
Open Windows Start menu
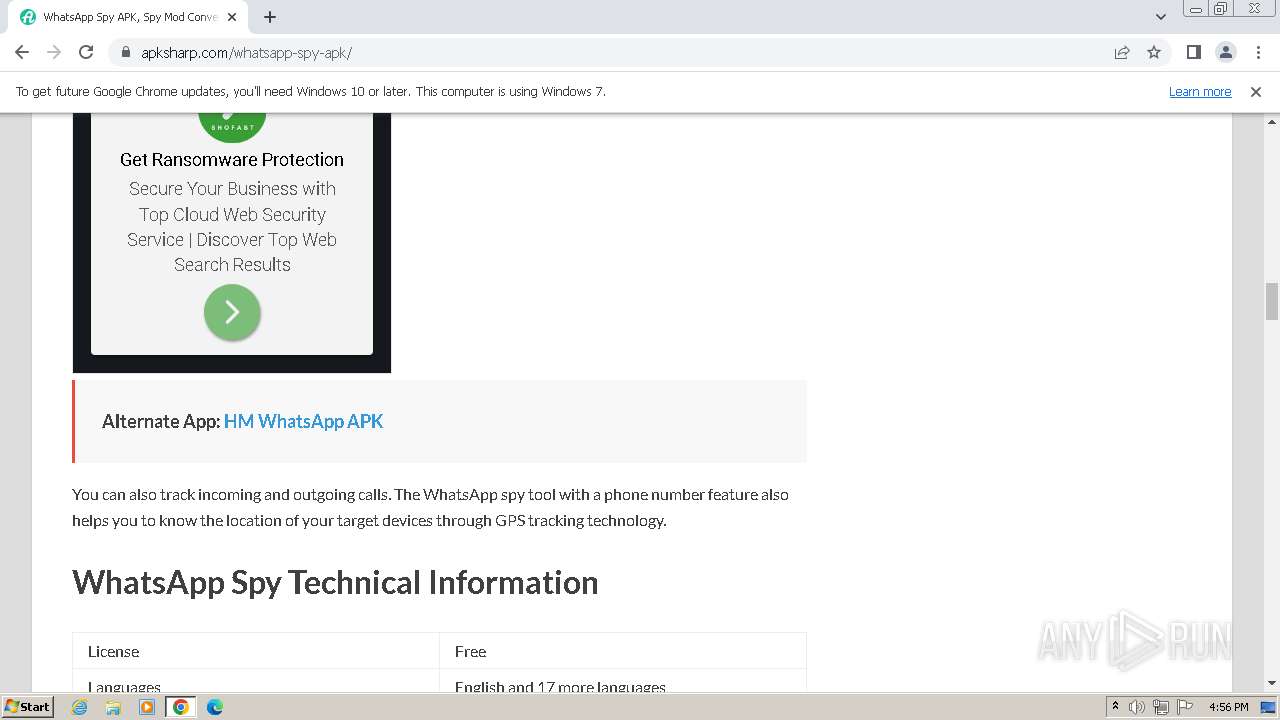click(28, 706)
